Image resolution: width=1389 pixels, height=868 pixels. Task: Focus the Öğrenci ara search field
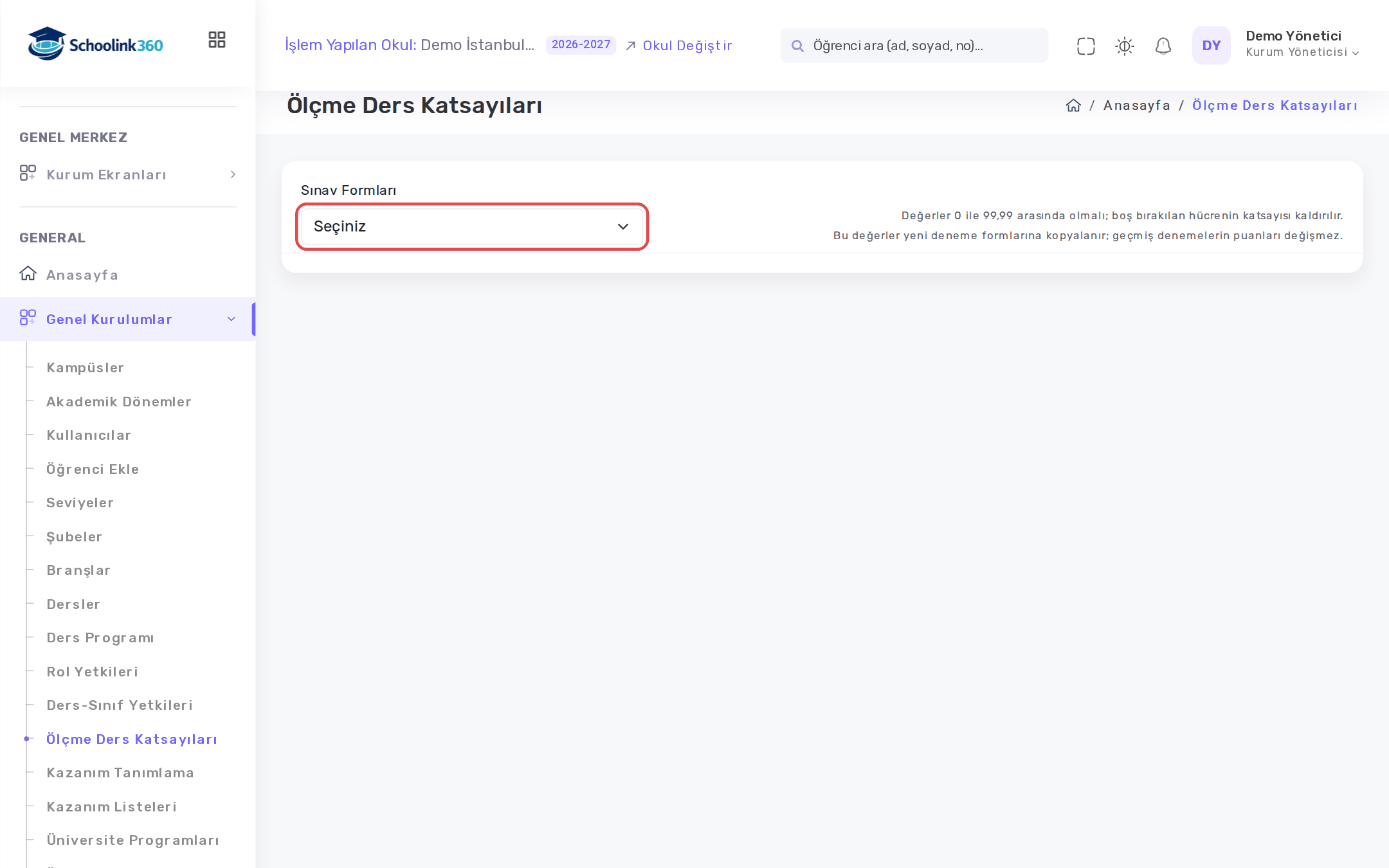[x=914, y=46]
